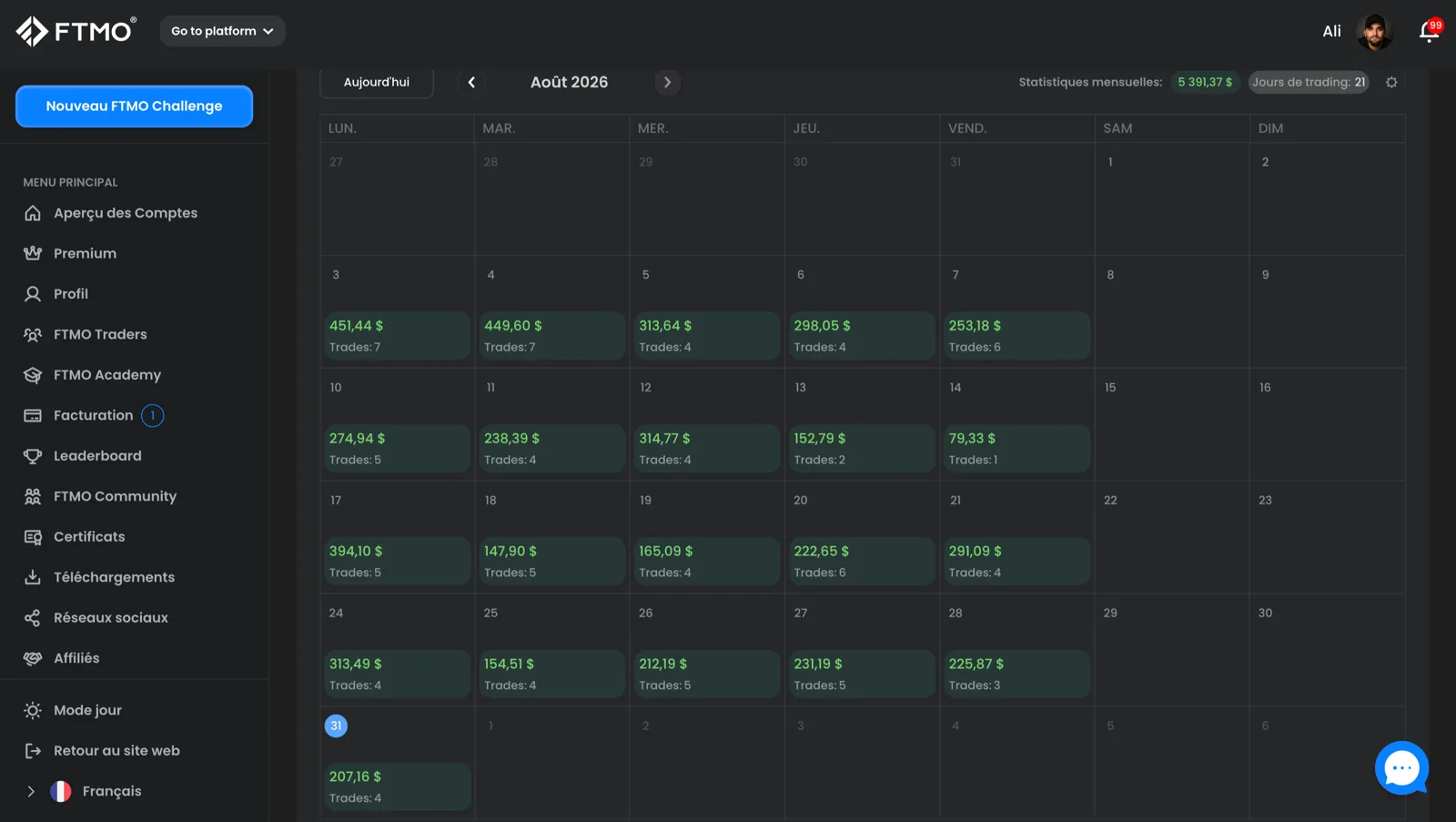
Task: Select the 451,44 $ day entry
Action: pyautogui.click(x=397, y=336)
